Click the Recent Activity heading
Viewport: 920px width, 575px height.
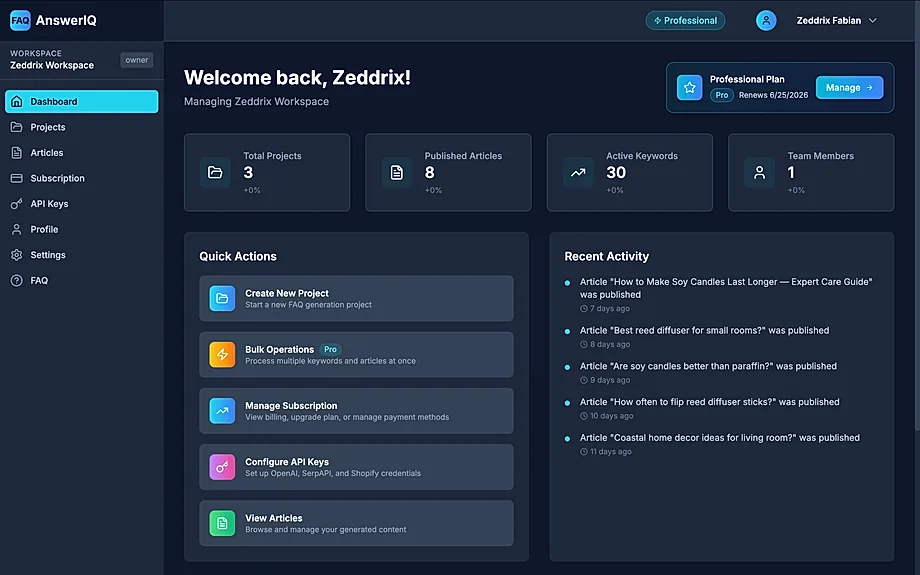click(607, 256)
